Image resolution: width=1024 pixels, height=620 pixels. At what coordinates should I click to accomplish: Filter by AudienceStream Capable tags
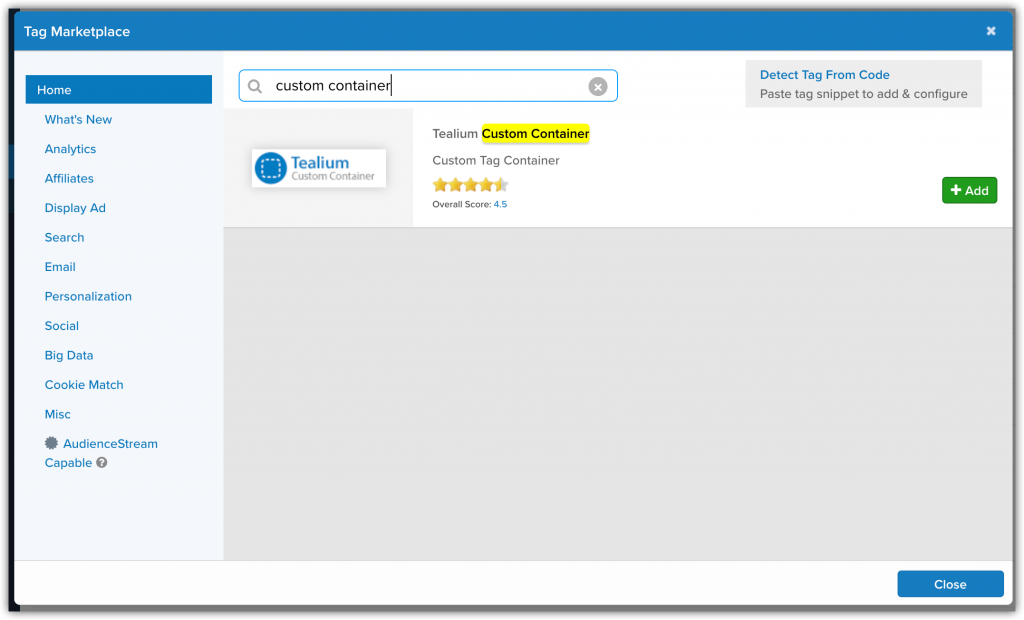pos(101,453)
